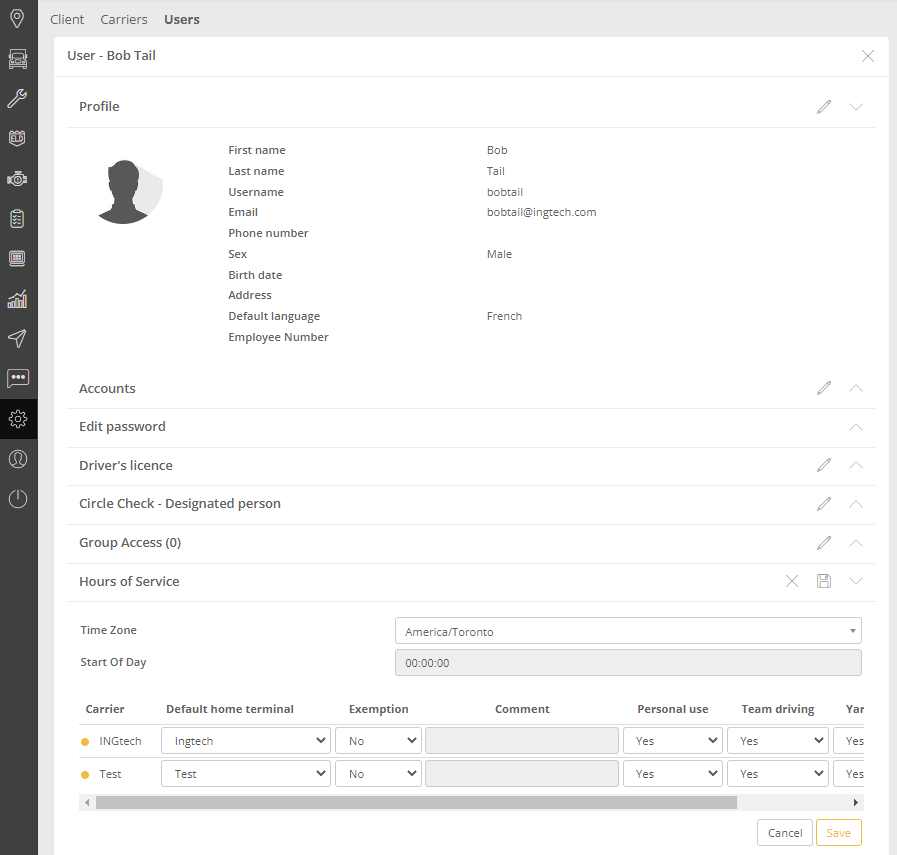
Task: Click the chat messages sidebar icon
Action: click(x=17, y=379)
